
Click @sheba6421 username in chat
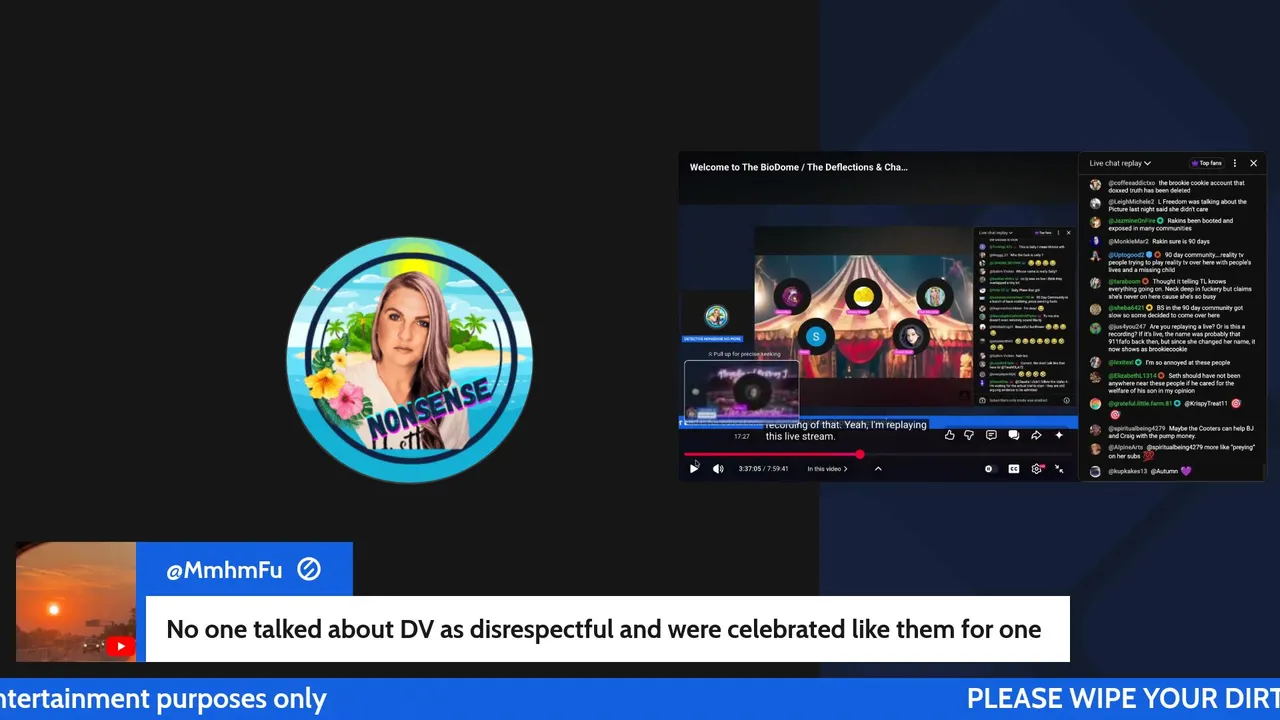(x=1126, y=308)
